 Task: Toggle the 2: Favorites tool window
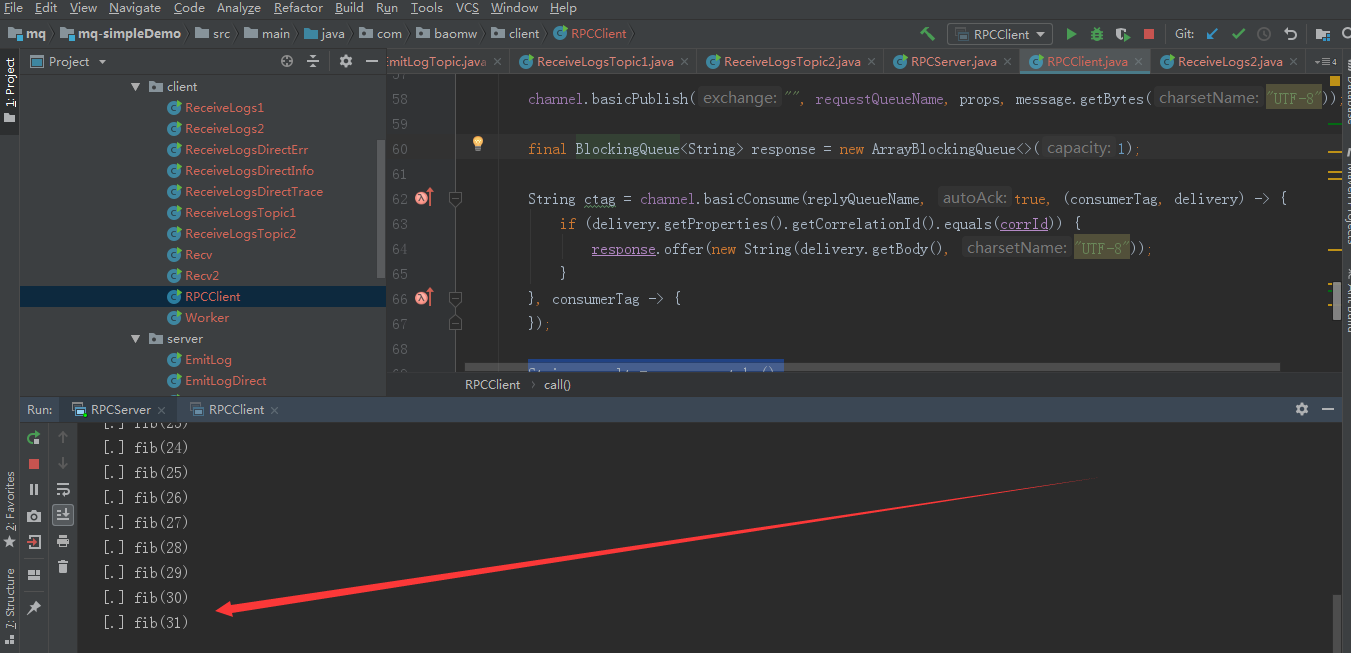[10, 510]
